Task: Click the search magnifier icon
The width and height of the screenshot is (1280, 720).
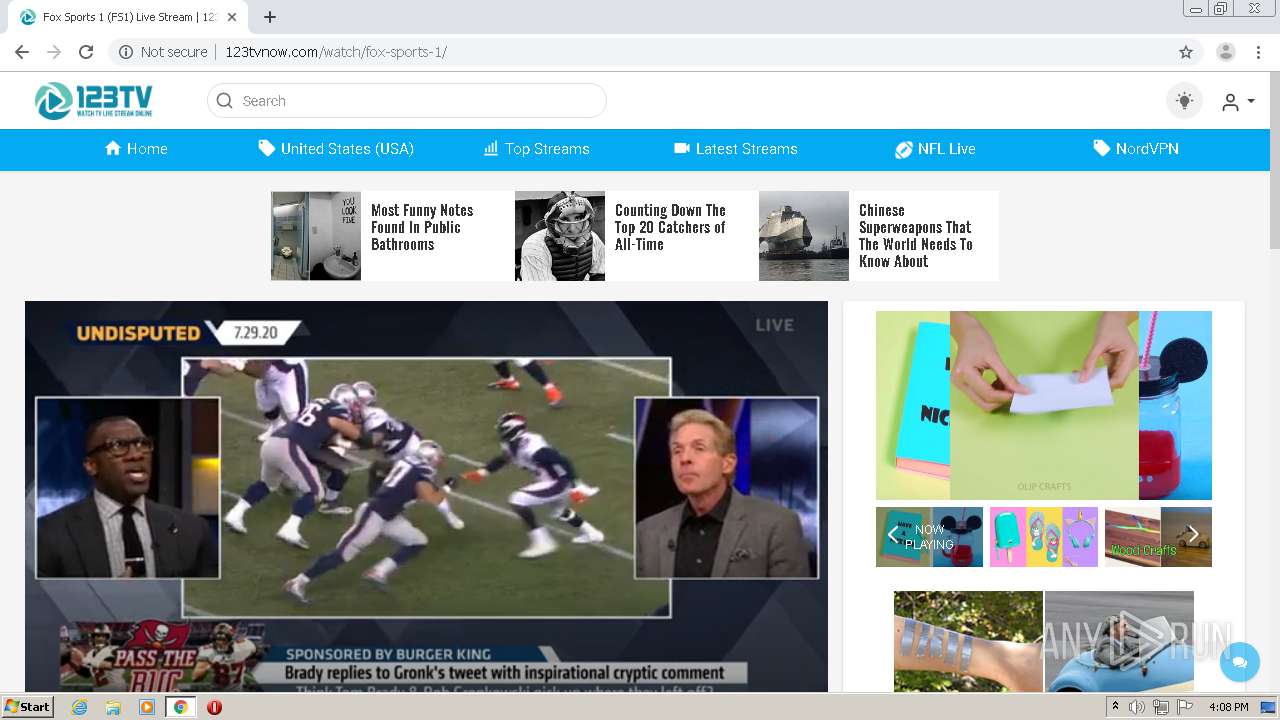Action: click(x=225, y=101)
